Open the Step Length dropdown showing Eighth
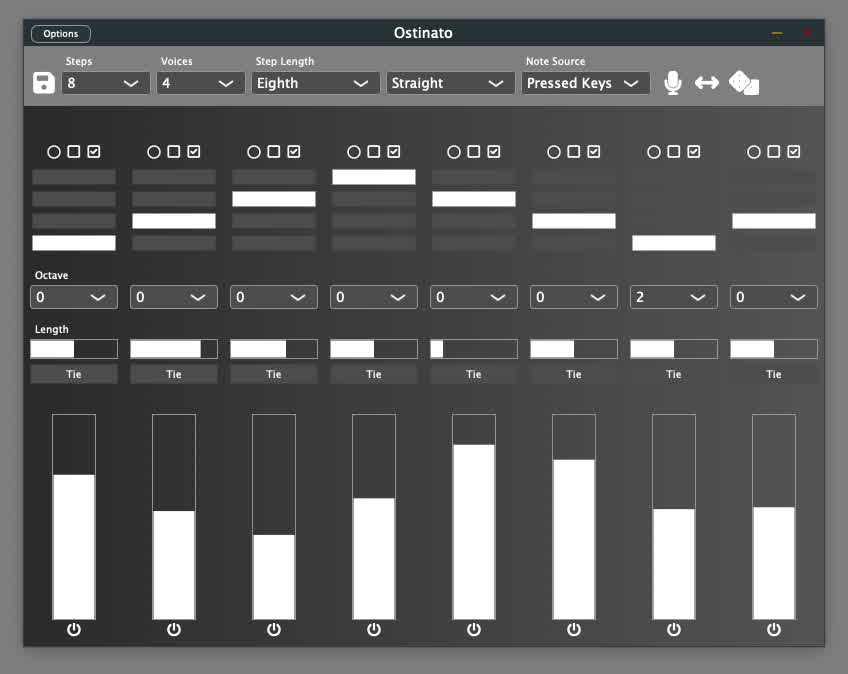Image resolution: width=848 pixels, height=674 pixels. (316, 83)
